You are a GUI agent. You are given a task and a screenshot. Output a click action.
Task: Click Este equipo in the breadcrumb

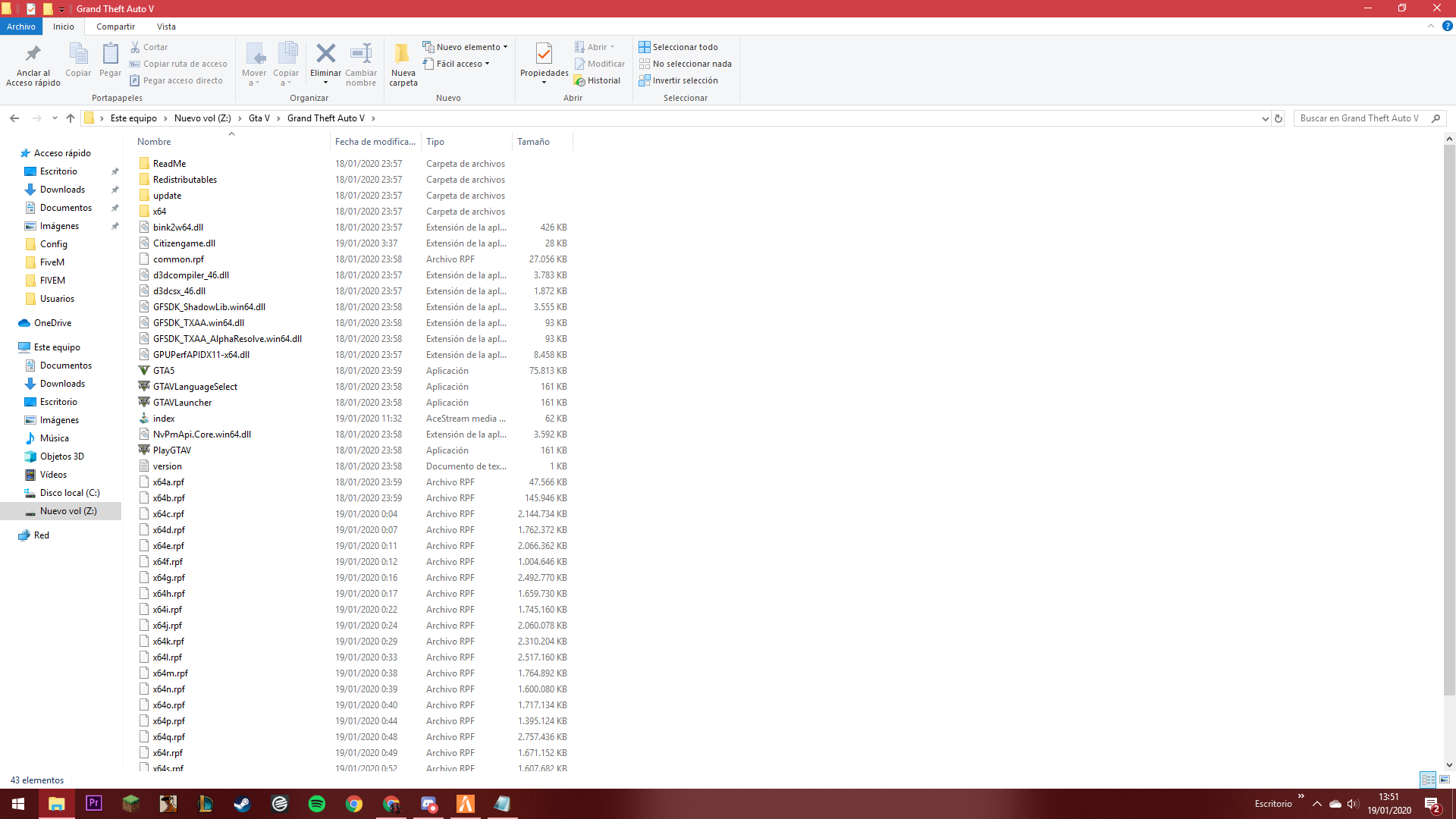point(133,118)
